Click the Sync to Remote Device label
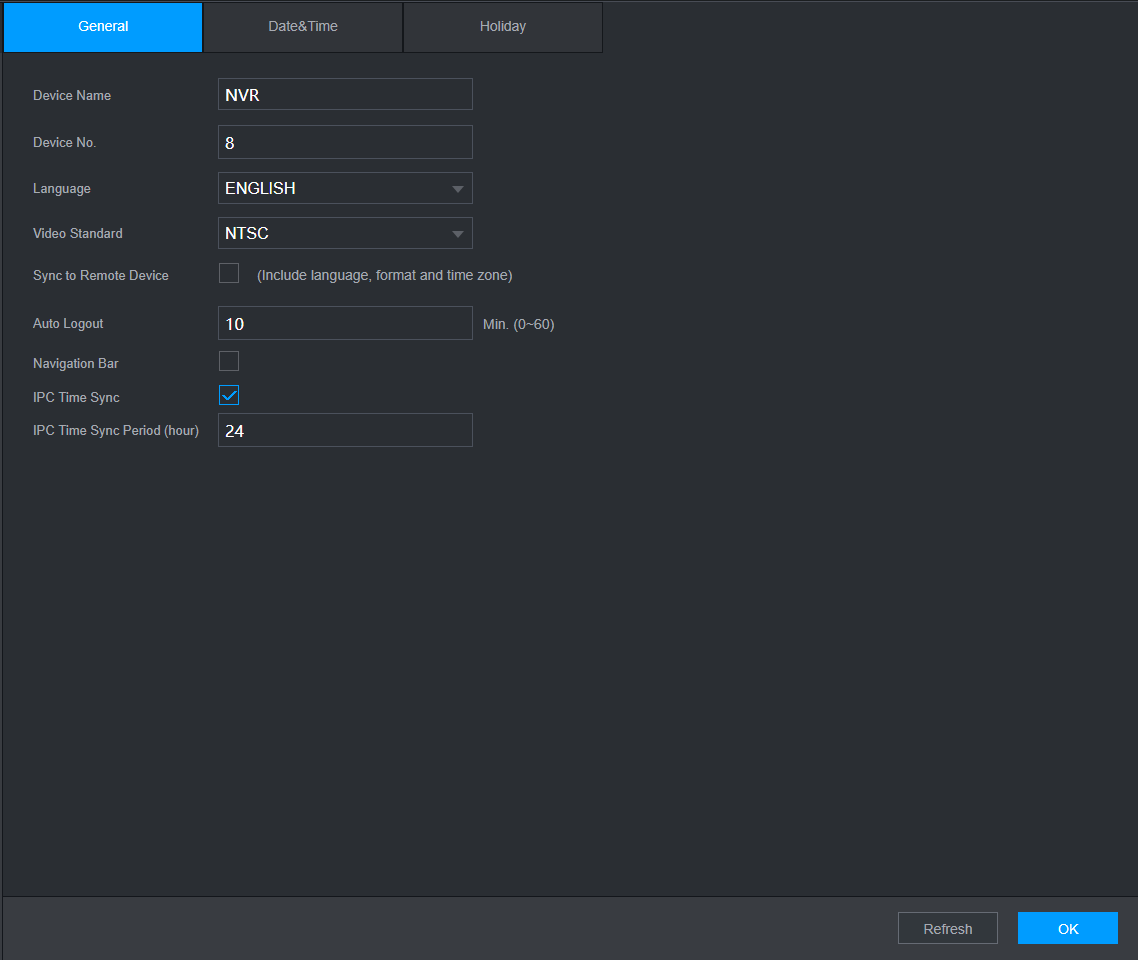Screen dimensions: 1138x960 click(101, 276)
